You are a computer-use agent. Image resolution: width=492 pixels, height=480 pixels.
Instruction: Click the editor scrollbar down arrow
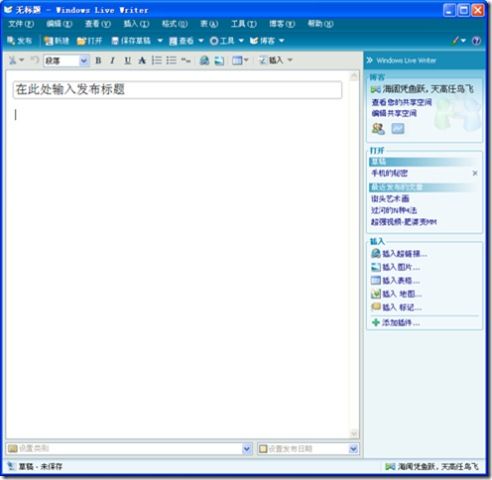click(x=354, y=433)
